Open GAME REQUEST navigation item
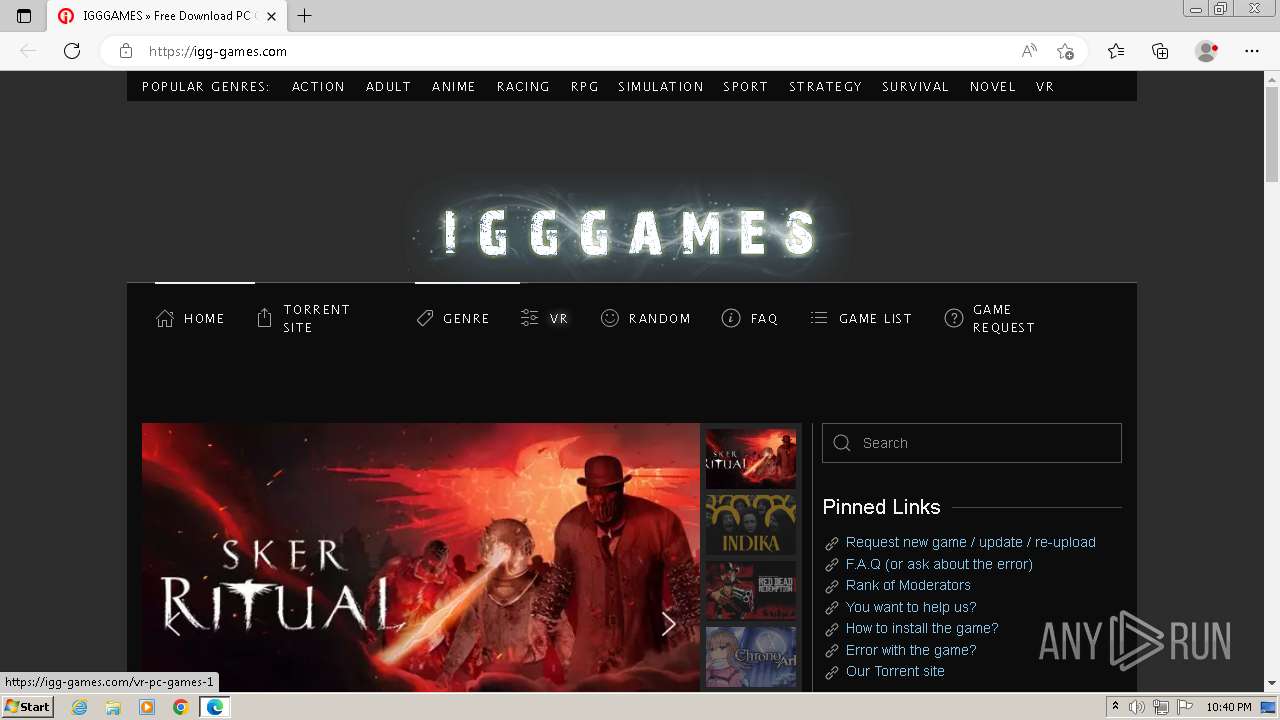 click(1004, 318)
